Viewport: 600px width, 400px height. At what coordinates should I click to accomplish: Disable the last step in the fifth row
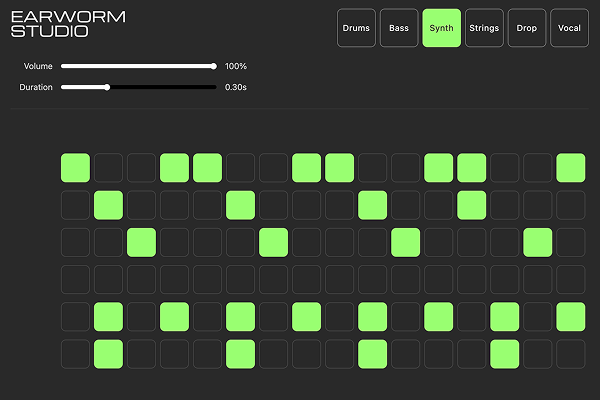pyautogui.click(x=570, y=317)
